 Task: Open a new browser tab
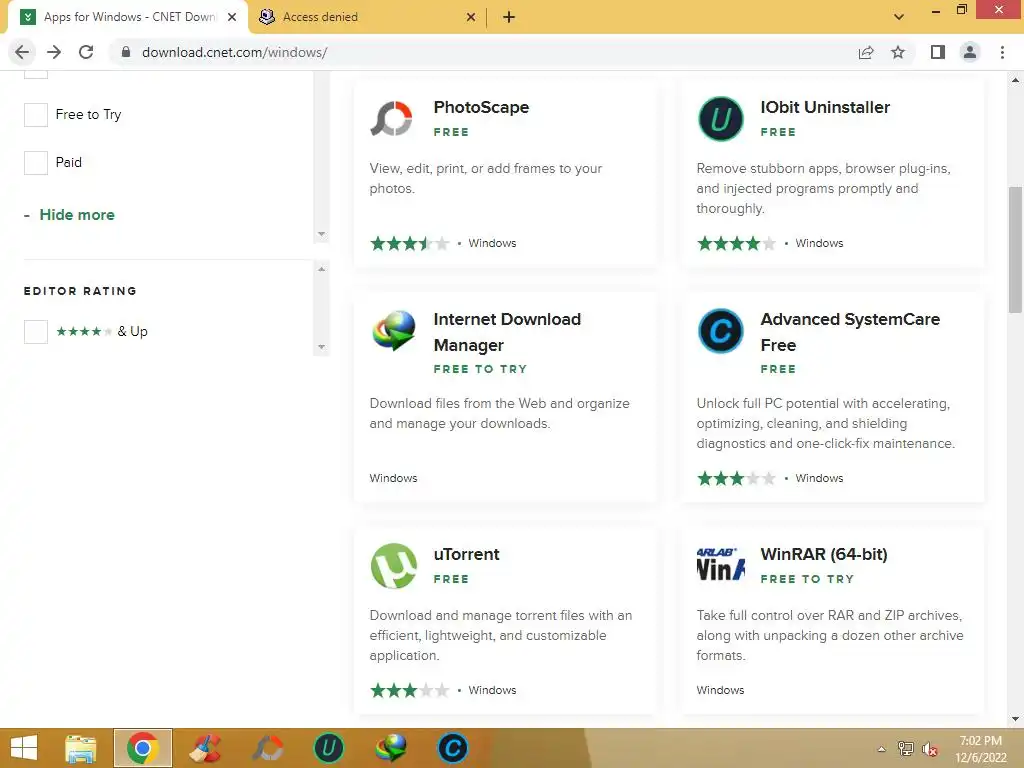coord(509,17)
